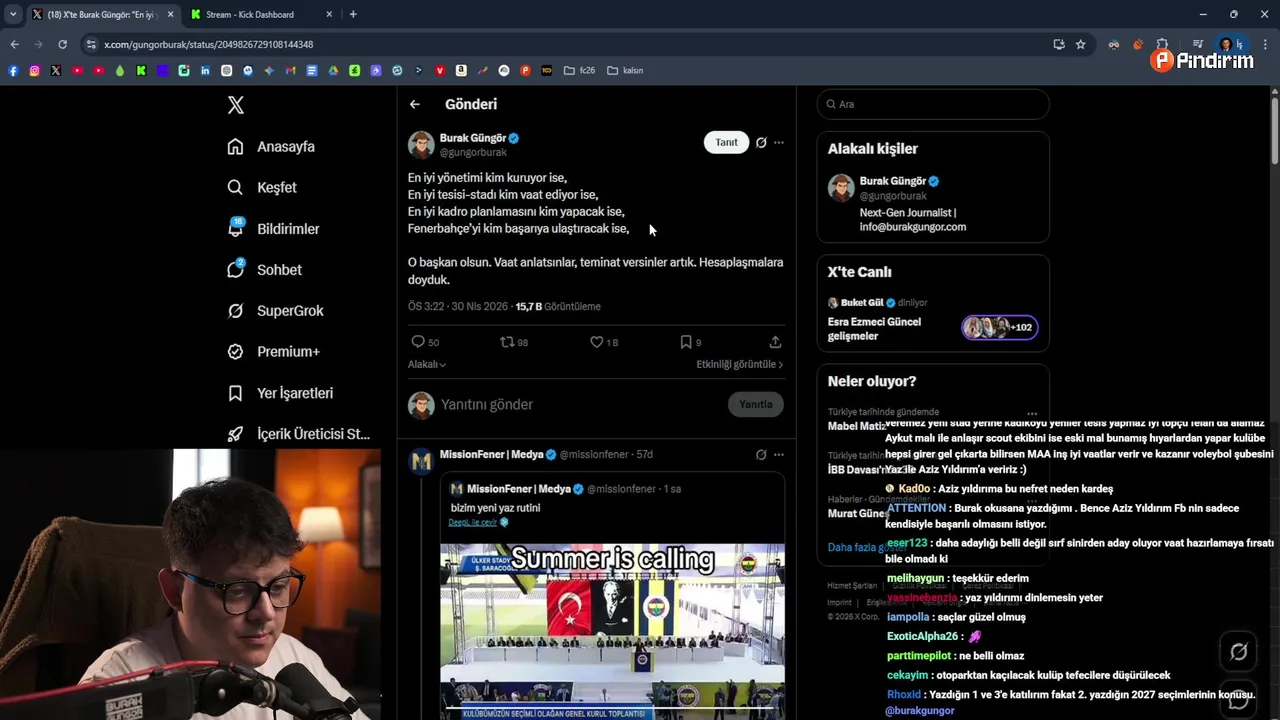Expand the Alakalı sort dropdown
Viewport: 1280px width, 720px height.
(x=427, y=365)
